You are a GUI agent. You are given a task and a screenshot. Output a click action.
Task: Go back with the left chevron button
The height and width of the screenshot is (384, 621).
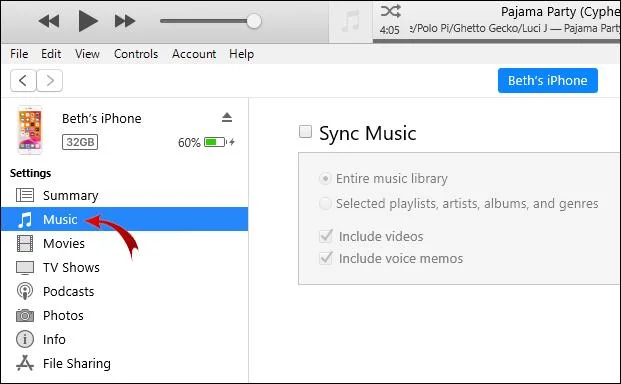23,81
